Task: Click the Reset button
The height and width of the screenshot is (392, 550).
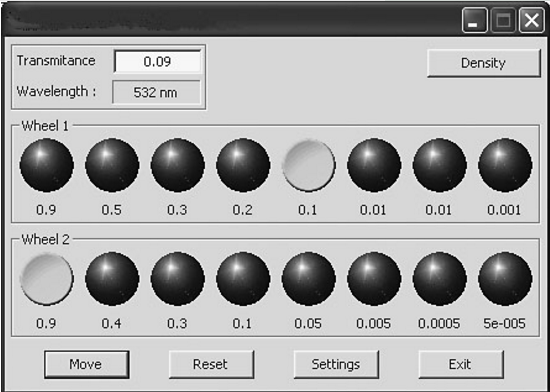Action: [211, 364]
